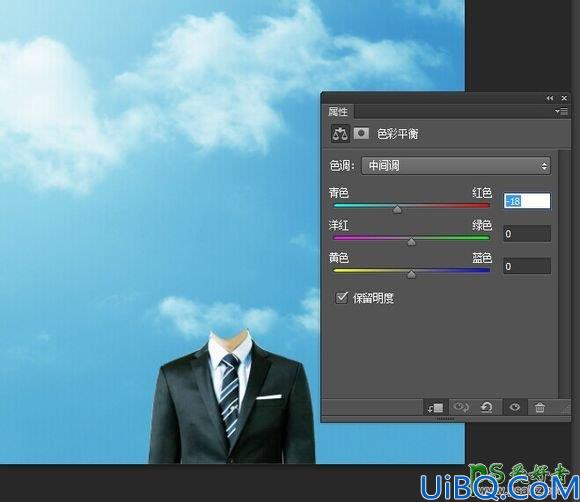Collapse Properties panel double-arrow icon
The image size is (580, 502).
550,98
